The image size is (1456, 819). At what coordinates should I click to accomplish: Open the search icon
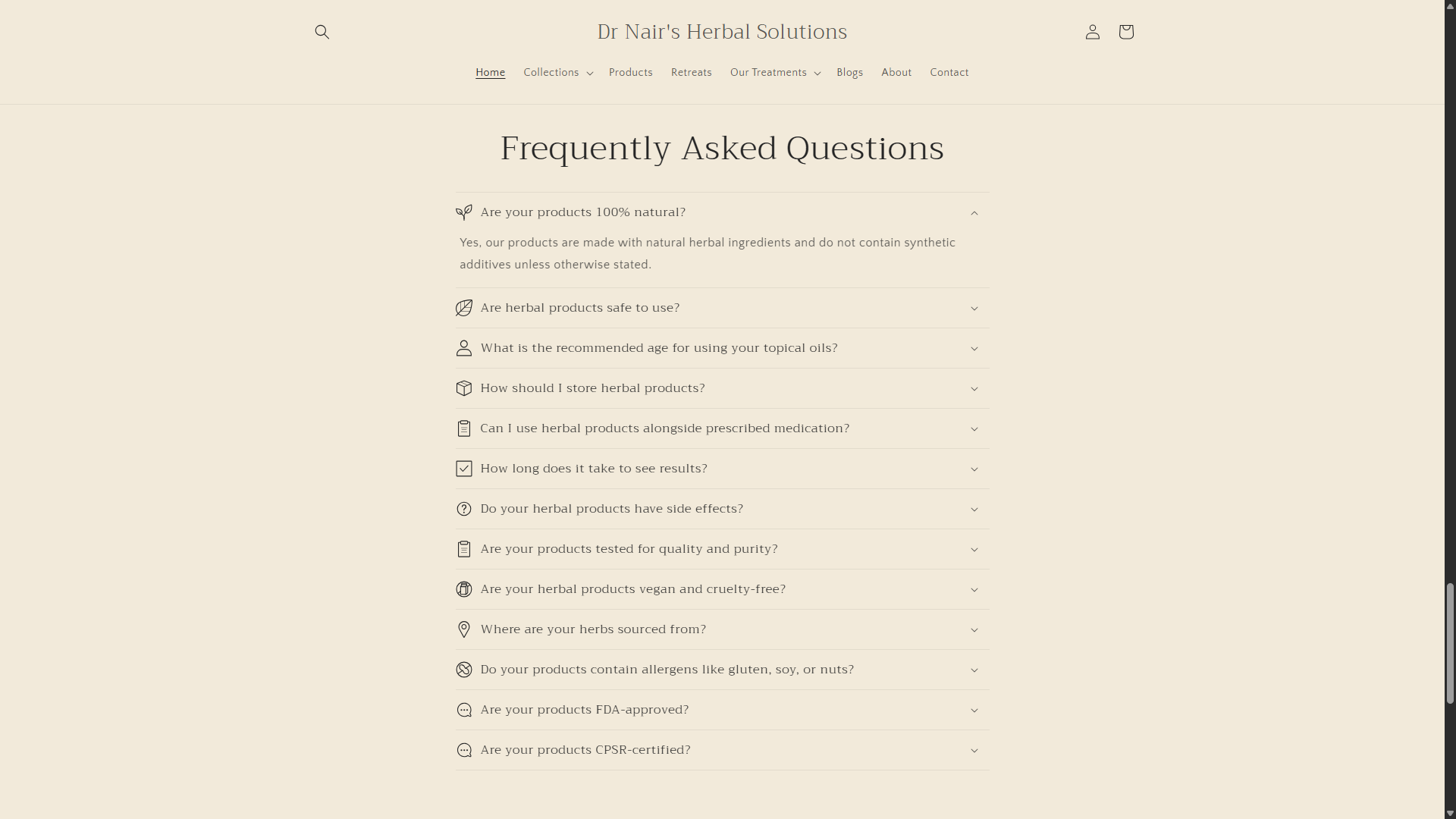tap(322, 32)
